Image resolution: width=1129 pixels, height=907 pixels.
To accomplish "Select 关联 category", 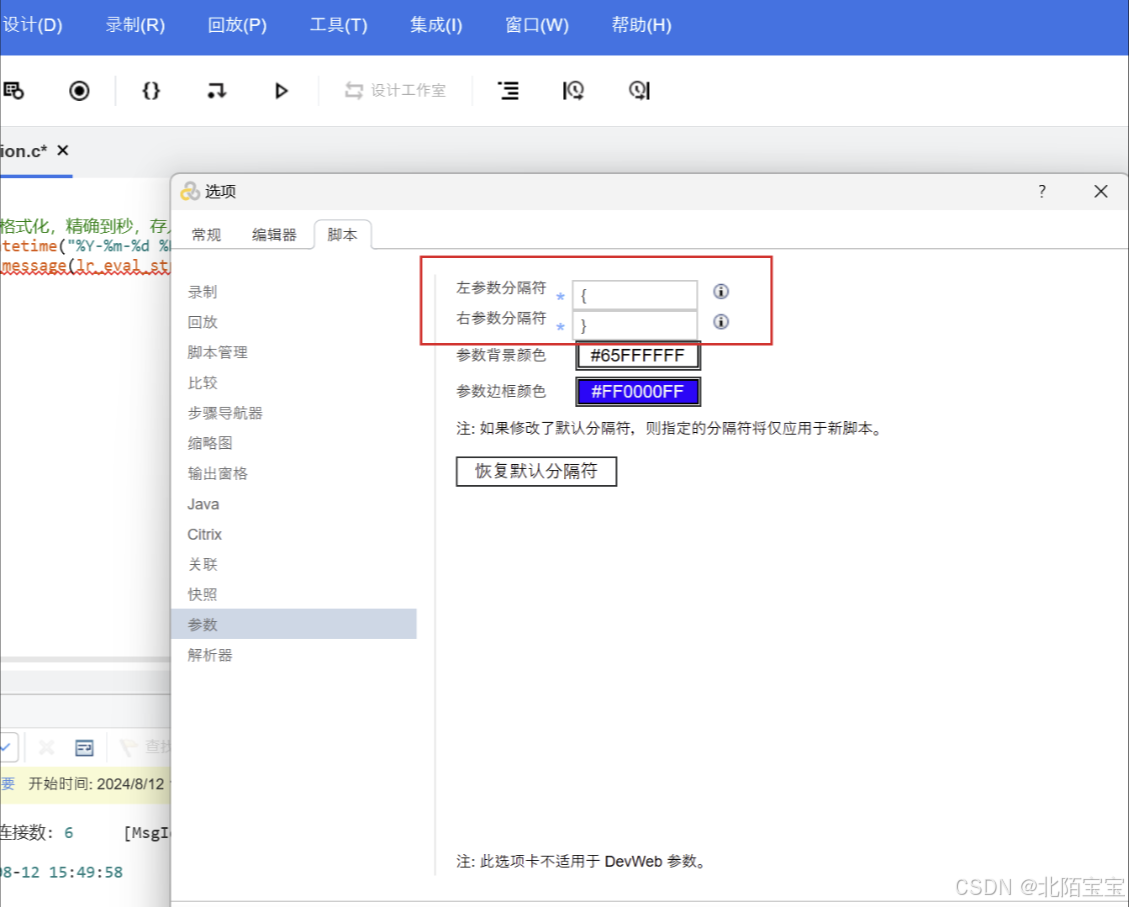I will [x=202, y=564].
